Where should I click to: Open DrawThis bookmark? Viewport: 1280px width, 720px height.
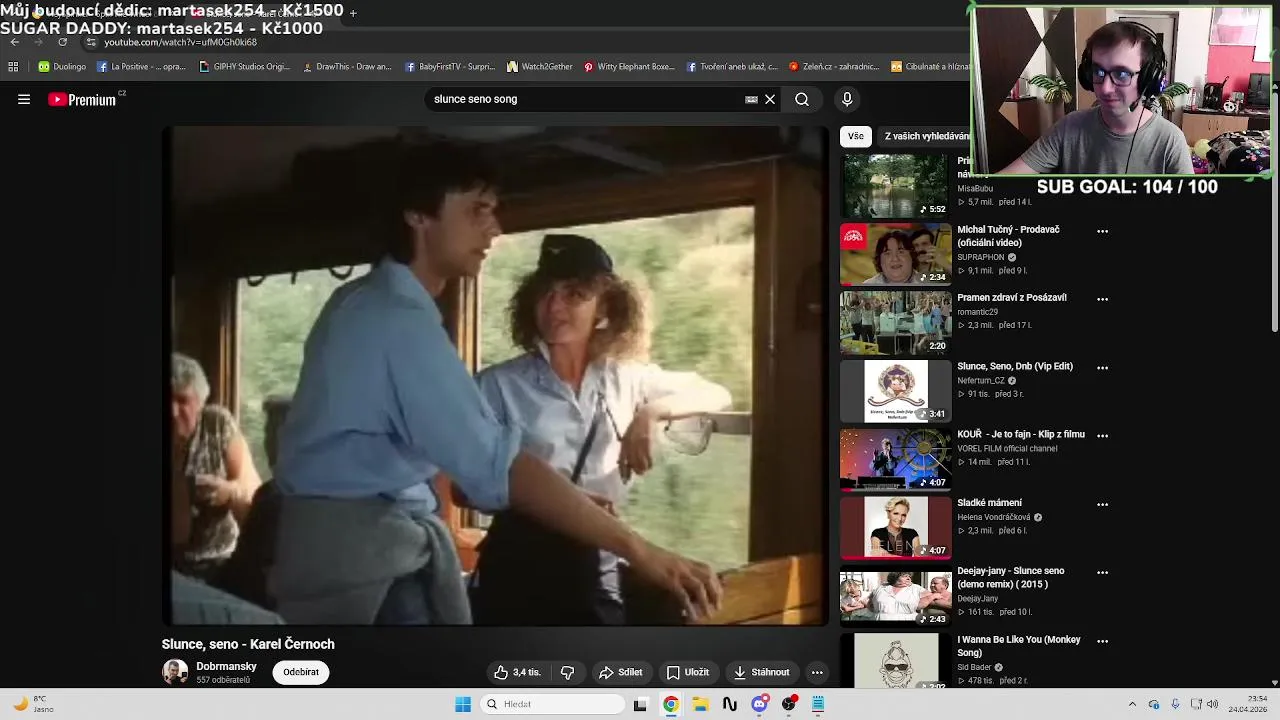click(347, 67)
